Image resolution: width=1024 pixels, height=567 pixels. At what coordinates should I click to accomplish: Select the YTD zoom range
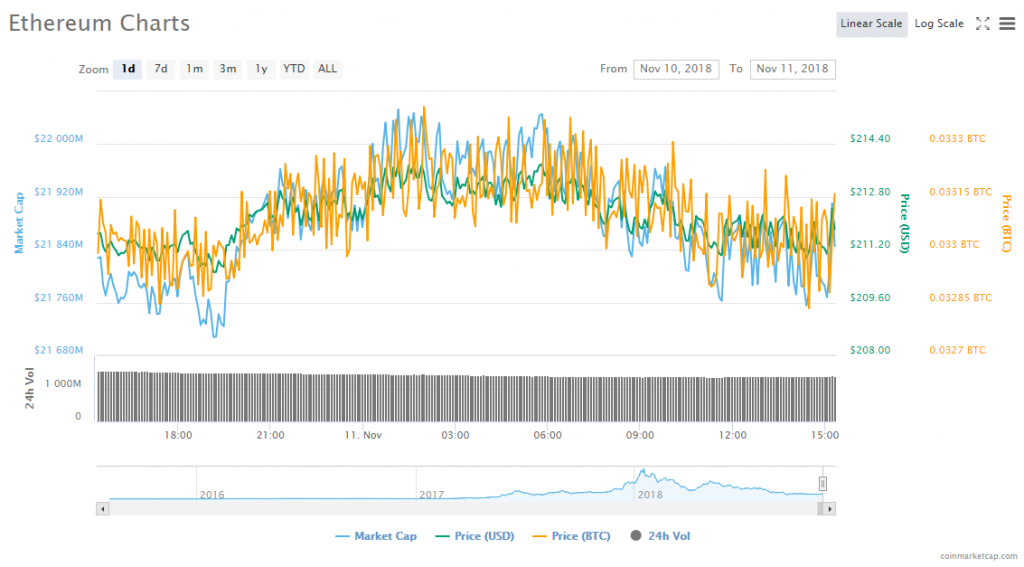pos(294,69)
